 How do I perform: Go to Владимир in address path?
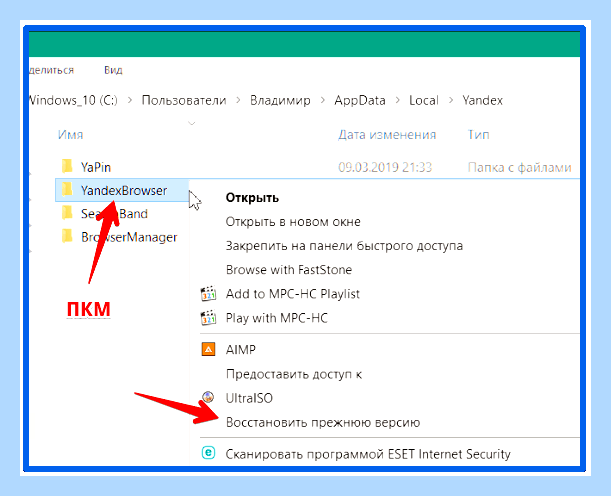click(x=280, y=101)
